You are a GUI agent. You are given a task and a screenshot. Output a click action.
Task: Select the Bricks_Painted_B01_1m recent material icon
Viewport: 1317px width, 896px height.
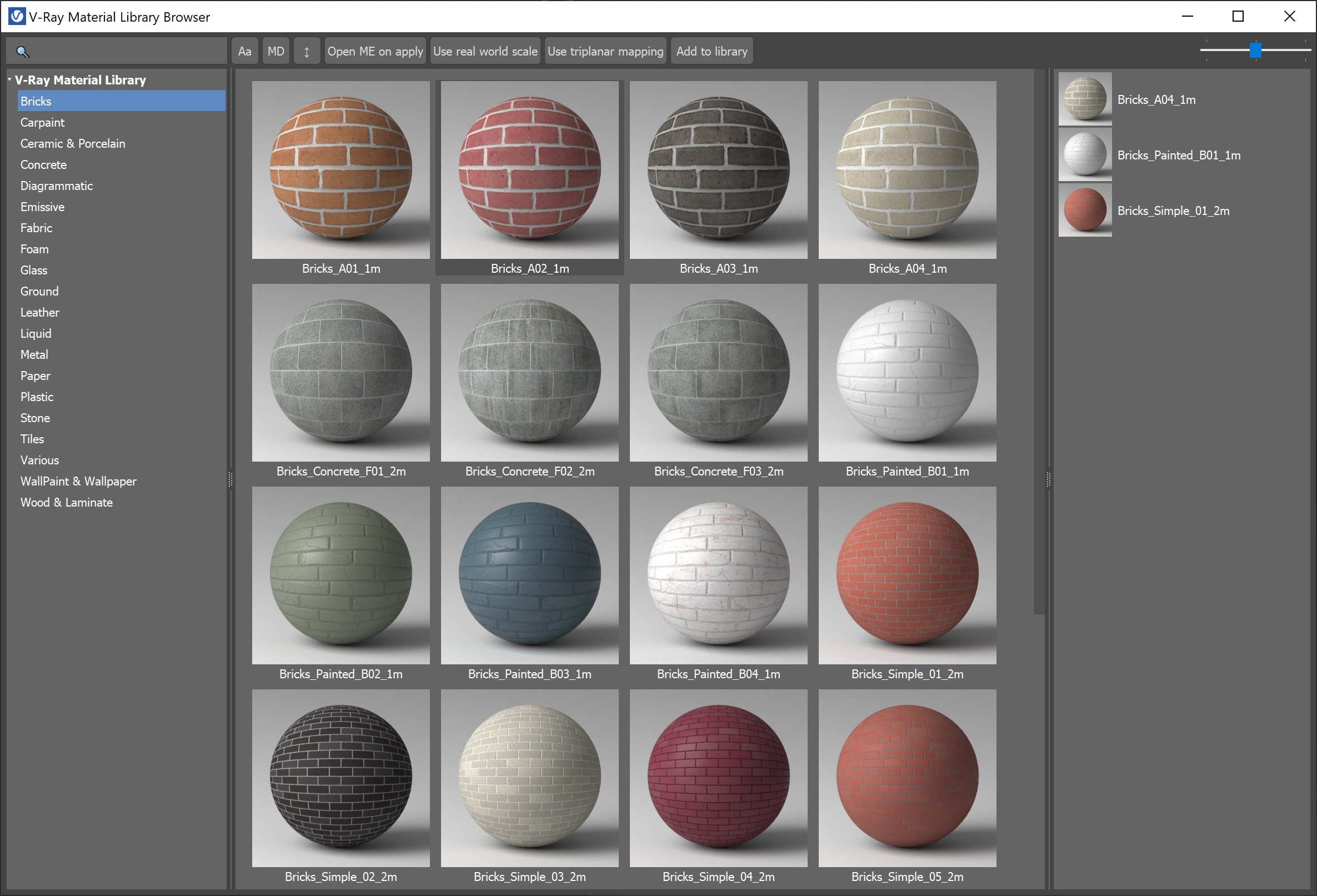(x=1085, y=154)
